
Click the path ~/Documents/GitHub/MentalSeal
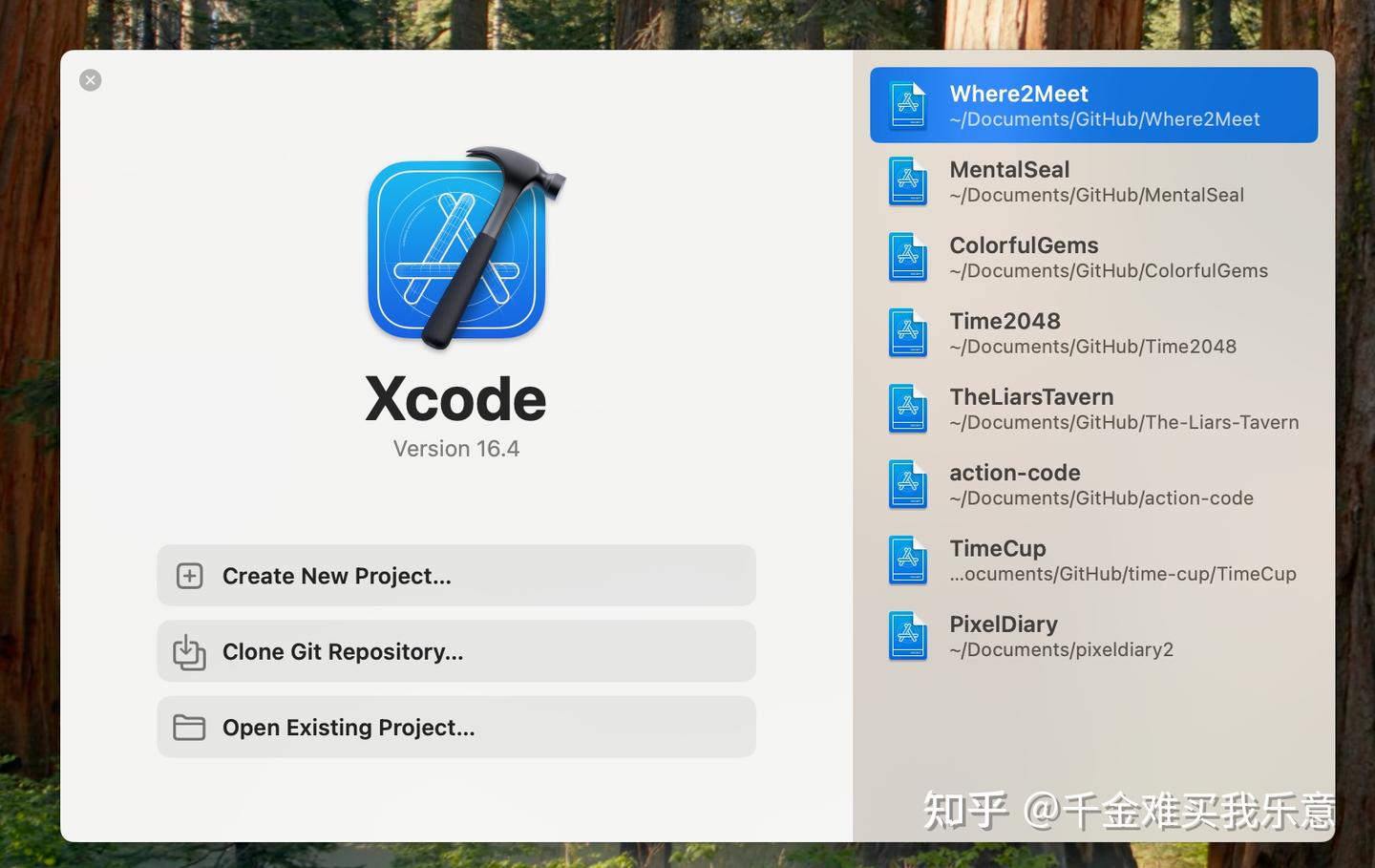(1097, 195)
